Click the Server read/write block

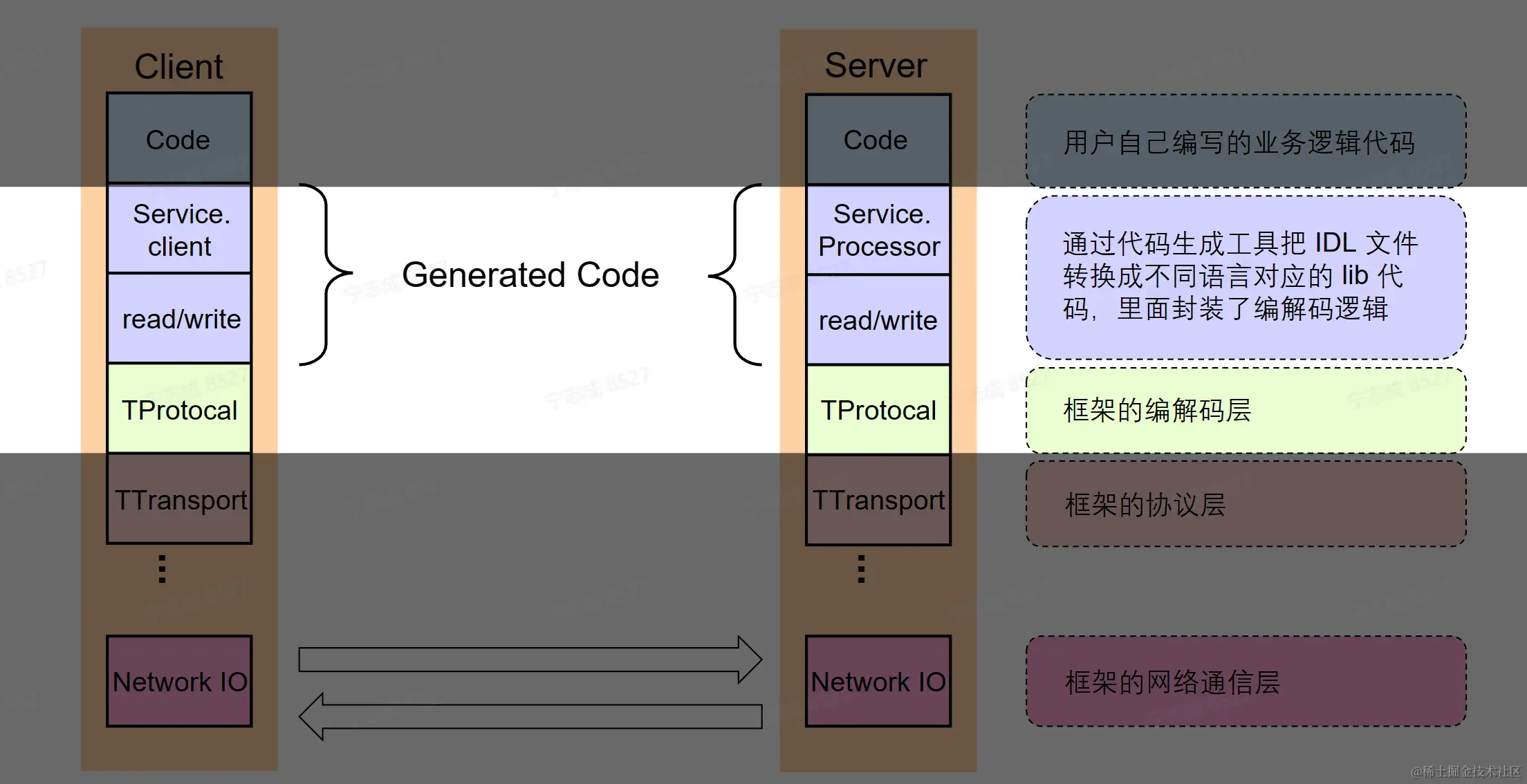coord(878,320)
